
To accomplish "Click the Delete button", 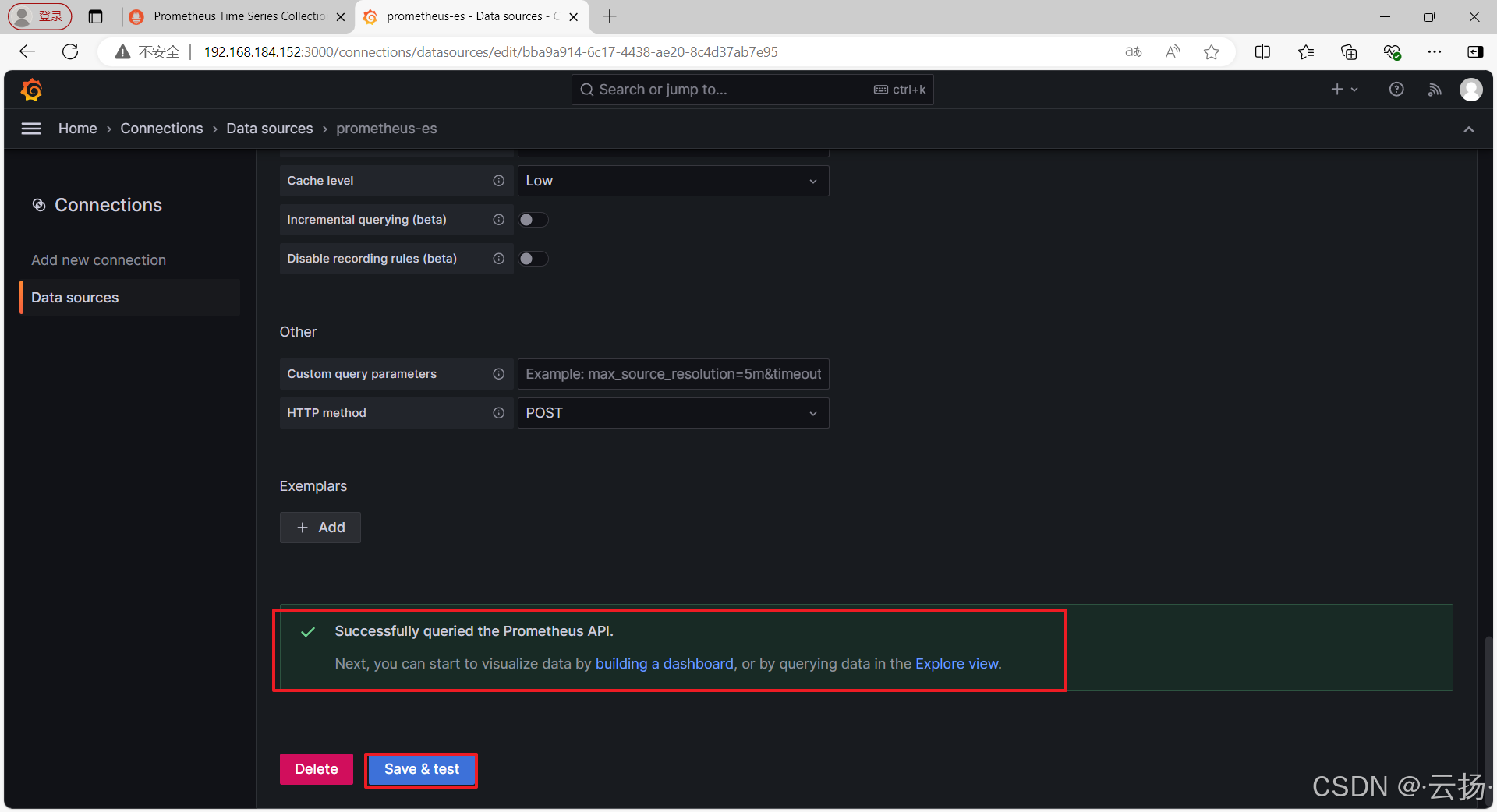I will [317, 769].
